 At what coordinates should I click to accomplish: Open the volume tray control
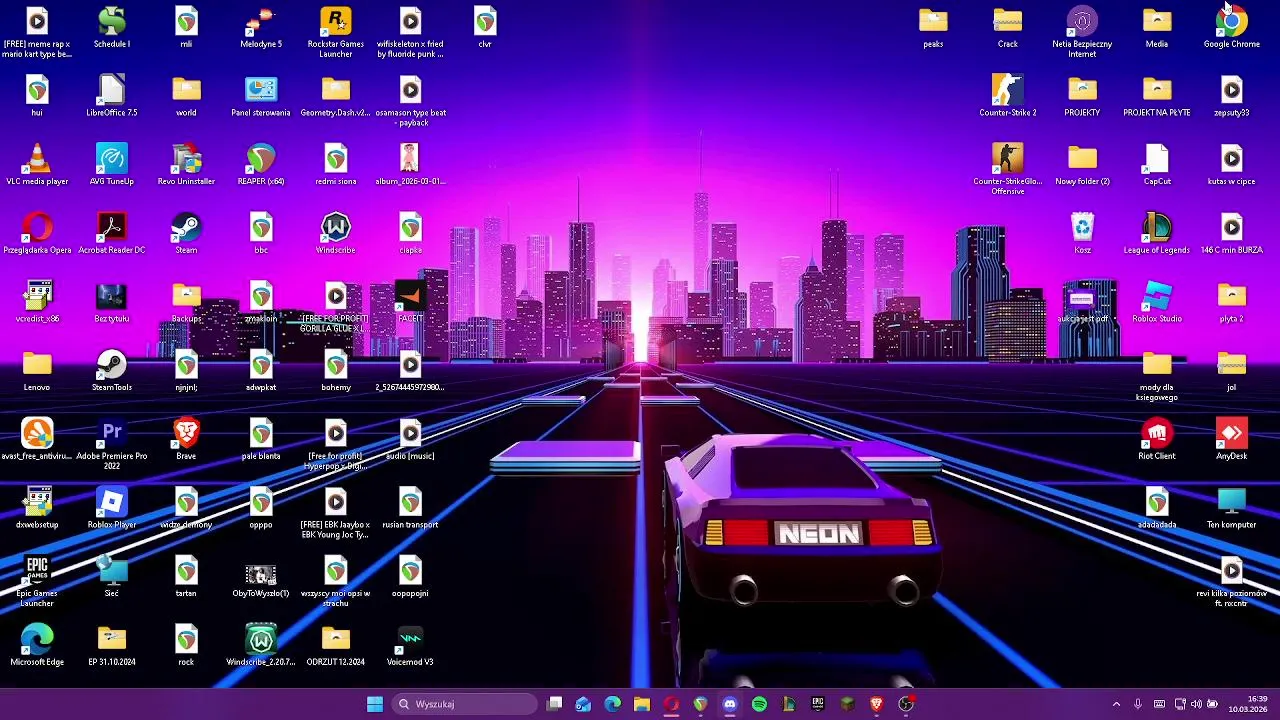click(x=1196, y=704)
